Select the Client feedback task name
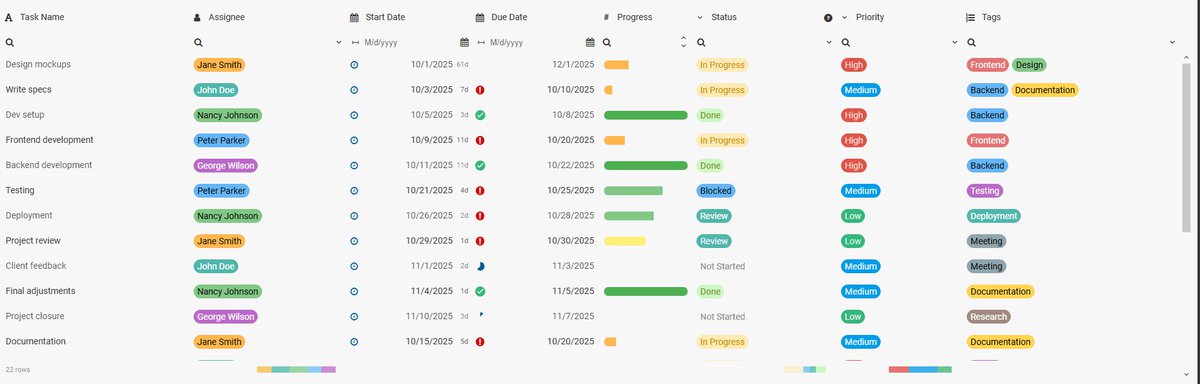The height and width of the screenshot is (384, 1200). pos(36,266)
